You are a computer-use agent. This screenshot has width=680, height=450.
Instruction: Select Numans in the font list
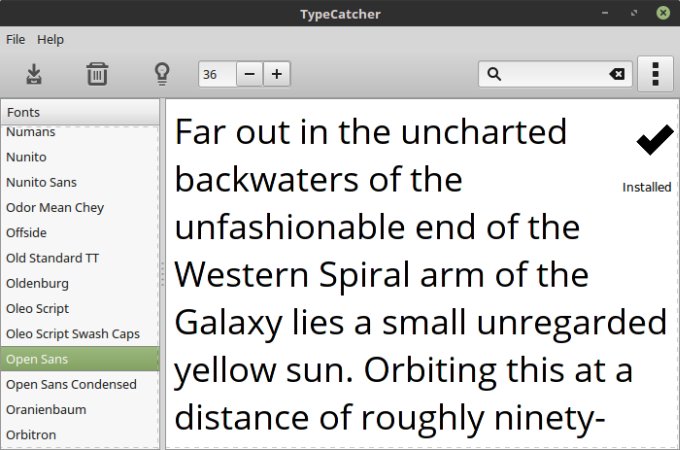[x=80, y=132]
